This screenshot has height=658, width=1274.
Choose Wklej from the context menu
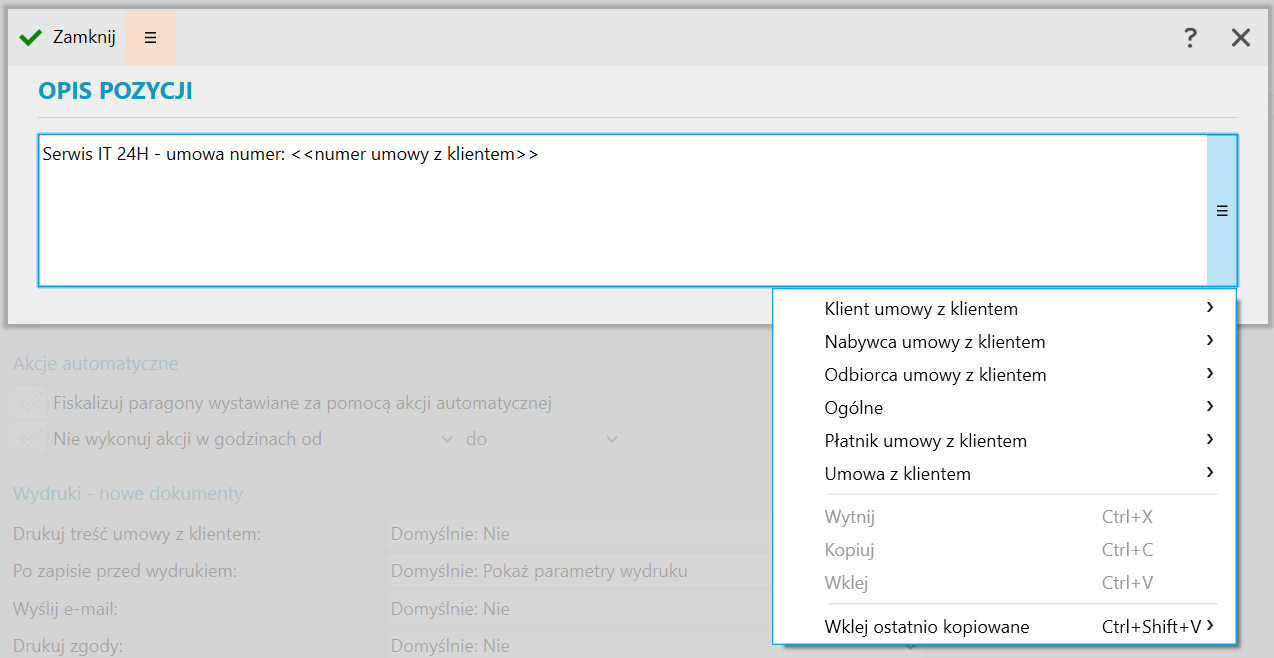[x=846, y=583]
